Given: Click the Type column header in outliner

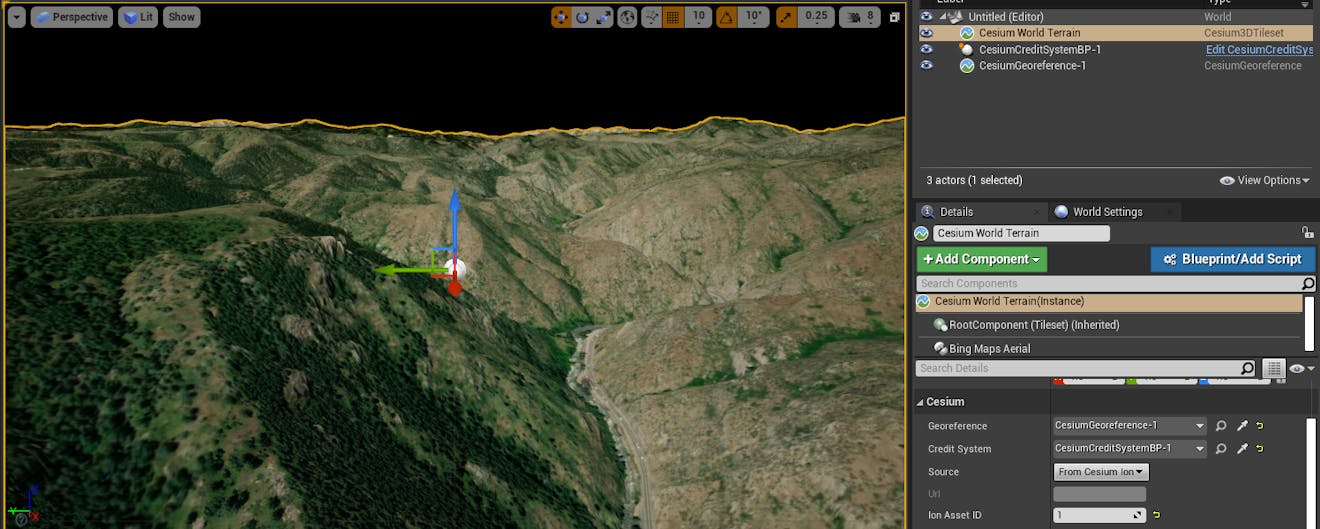Looking at the screenshot, I should tap(1218, 3).
